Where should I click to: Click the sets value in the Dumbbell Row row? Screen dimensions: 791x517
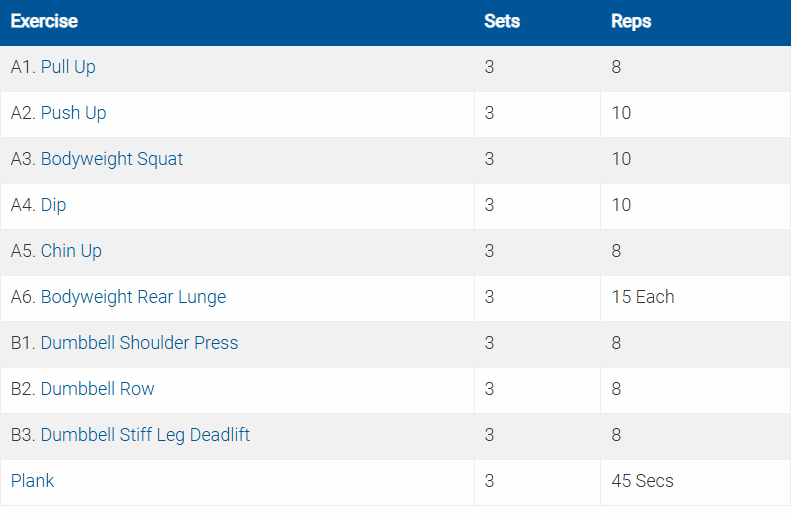point(489,389)
